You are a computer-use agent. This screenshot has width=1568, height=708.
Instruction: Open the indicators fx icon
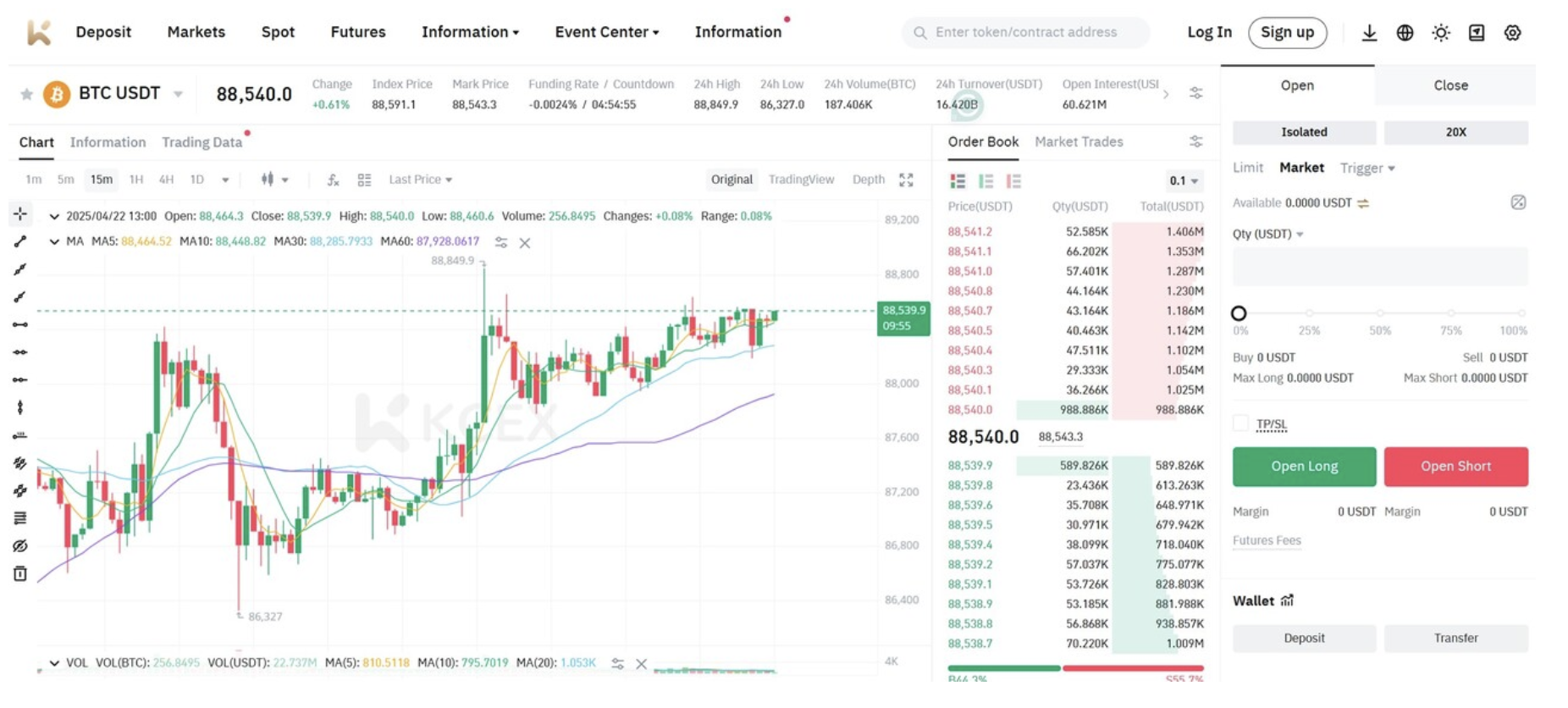point(333,180)
